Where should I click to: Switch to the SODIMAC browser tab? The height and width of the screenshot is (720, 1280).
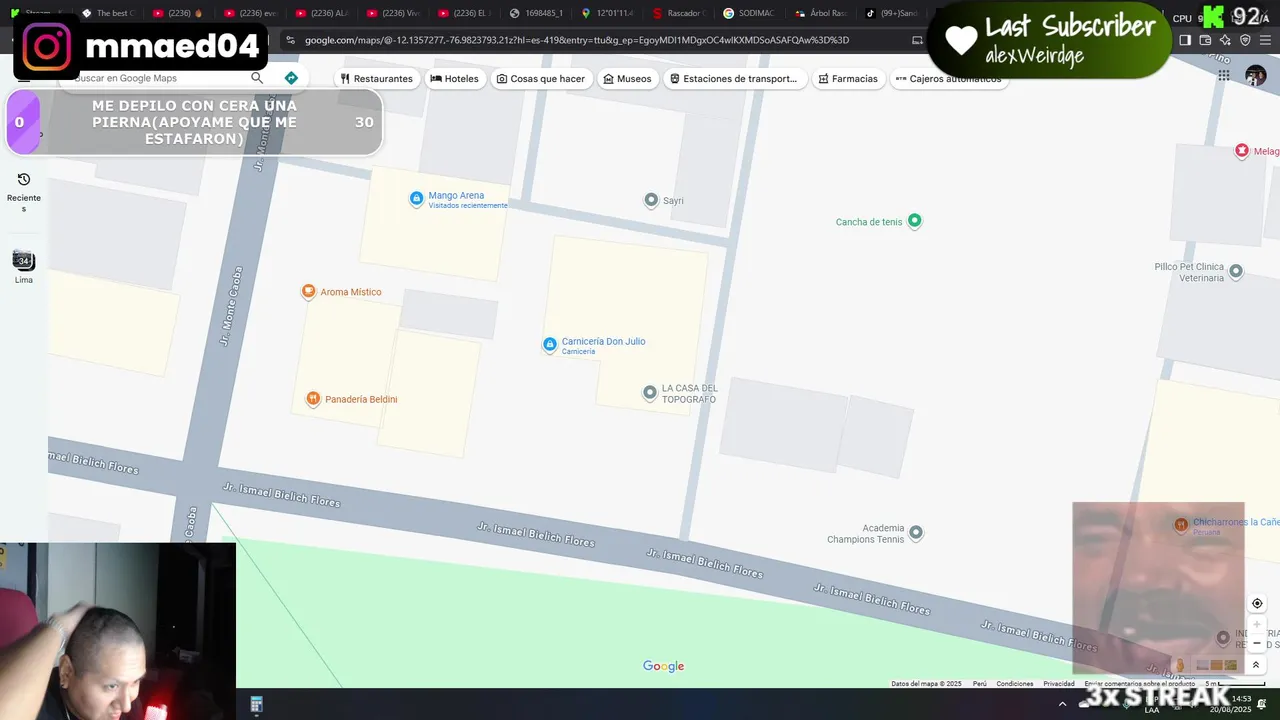coord(748,13)
